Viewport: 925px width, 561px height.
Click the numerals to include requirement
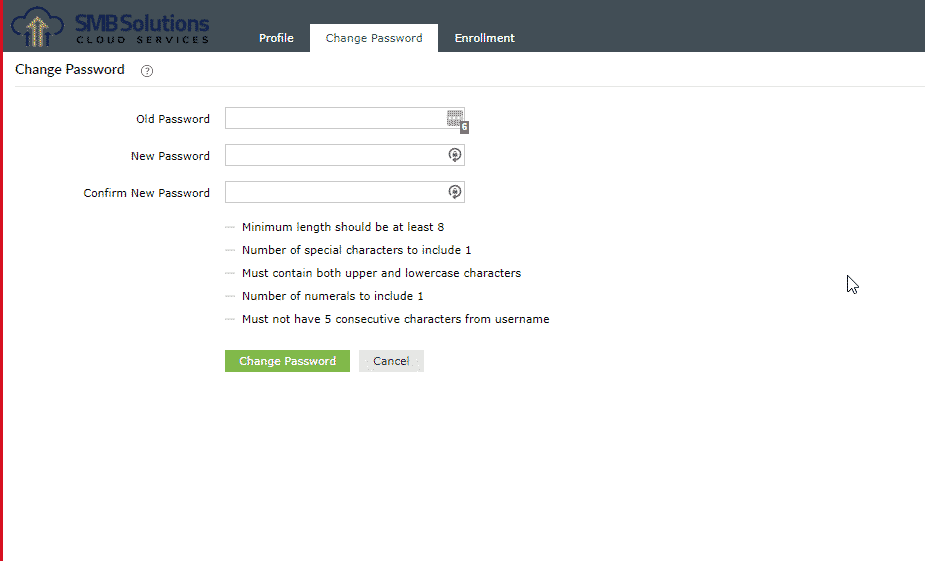click(332, 296)
